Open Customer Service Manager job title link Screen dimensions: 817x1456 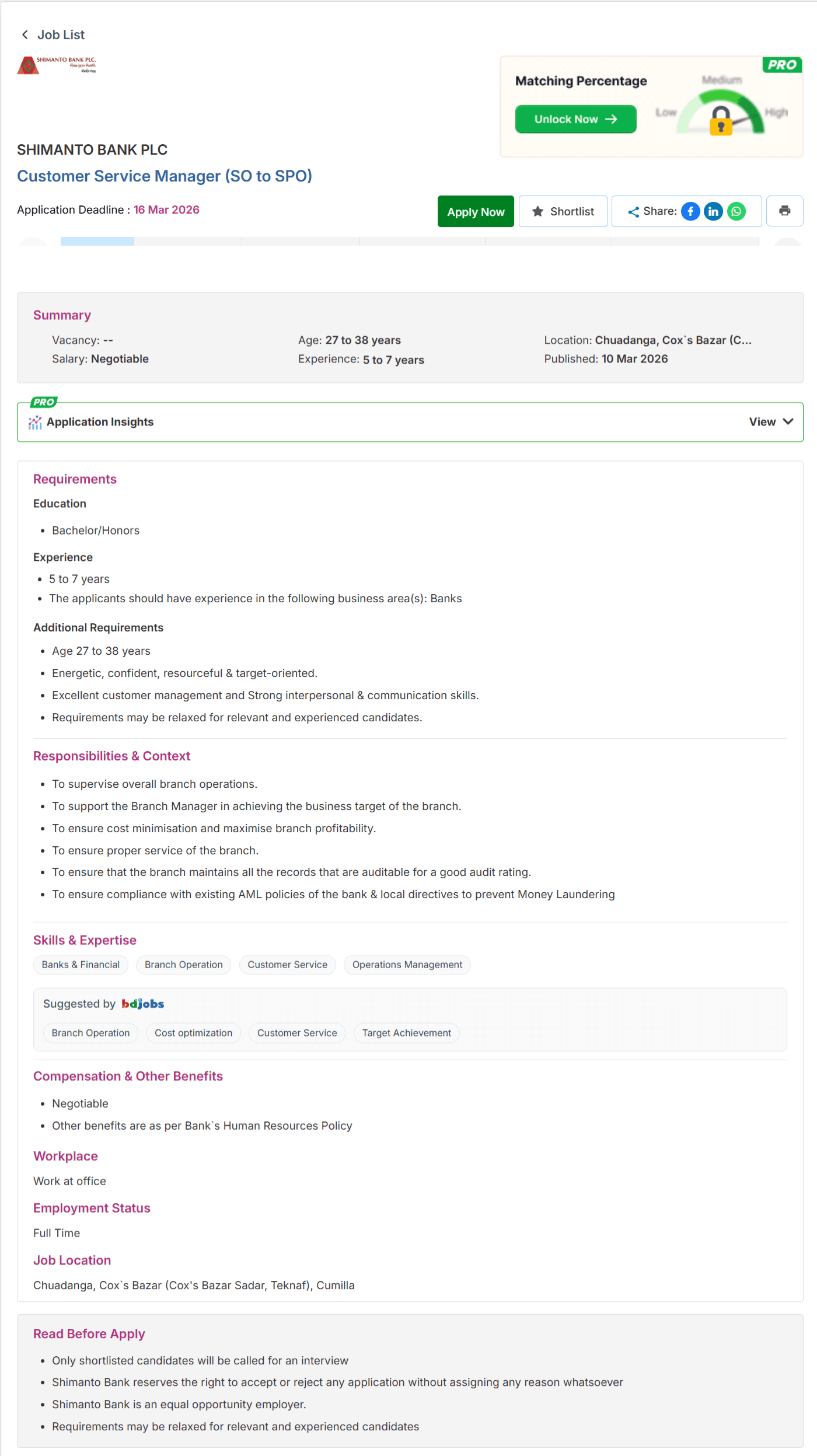point(165,176)
